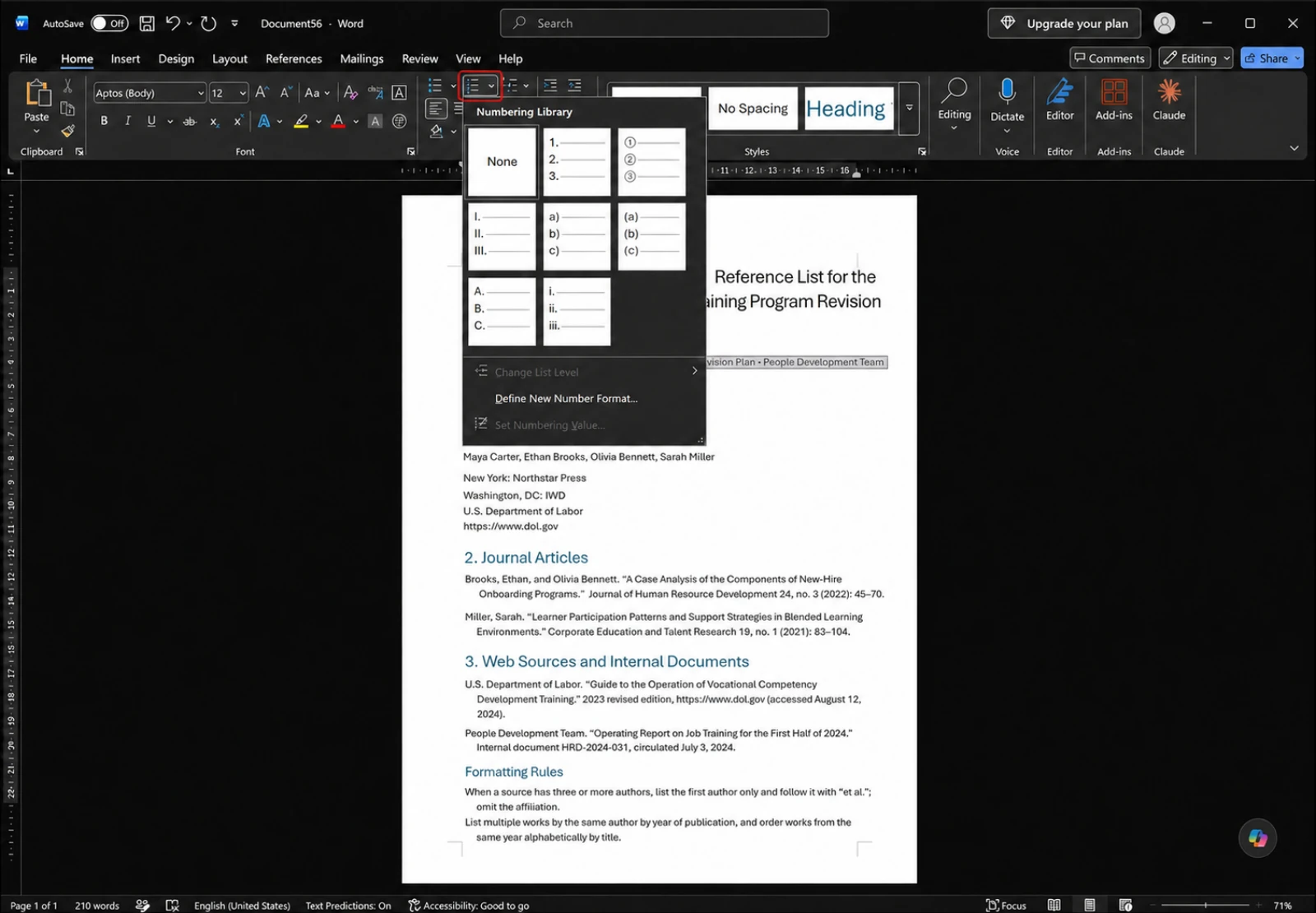Click the Cut scissors icon
The height and width of the screenshot is (913, 1316).
tap(67, 86)
